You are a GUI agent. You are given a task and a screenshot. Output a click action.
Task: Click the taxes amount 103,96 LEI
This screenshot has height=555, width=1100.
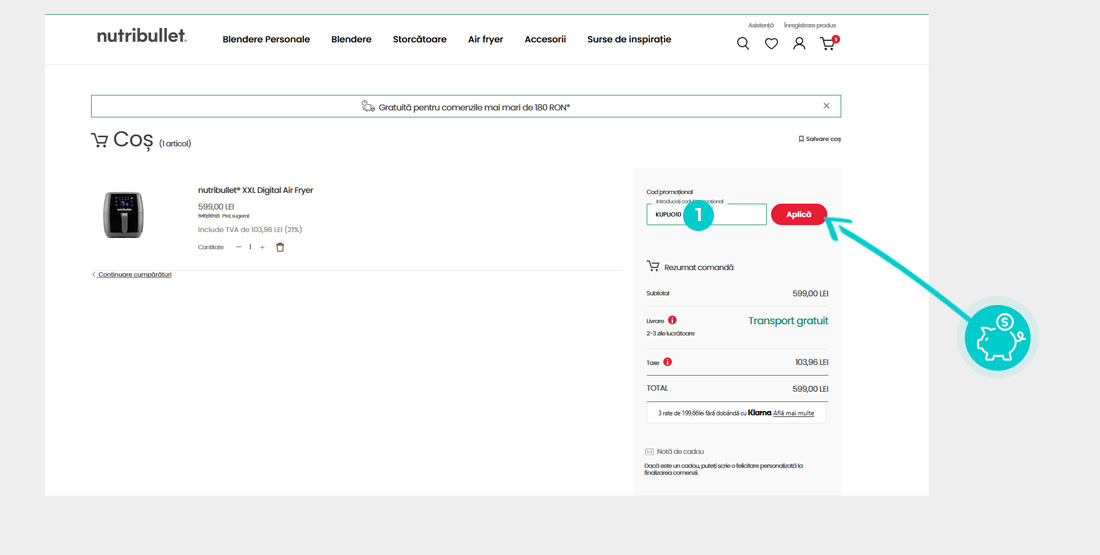[812, 362]
